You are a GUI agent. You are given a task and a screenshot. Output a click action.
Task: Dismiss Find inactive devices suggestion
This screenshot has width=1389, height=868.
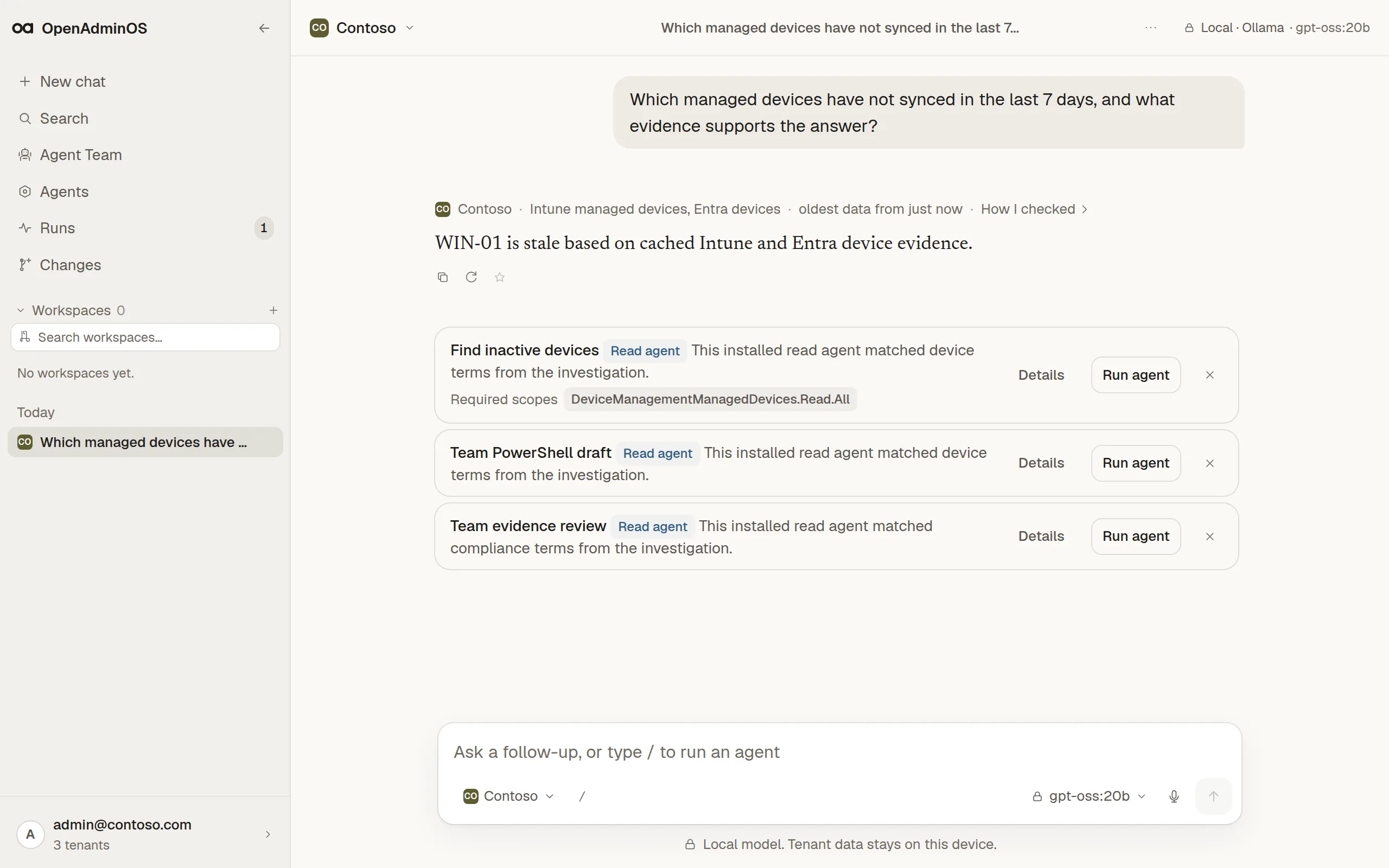coord(1209,375)
